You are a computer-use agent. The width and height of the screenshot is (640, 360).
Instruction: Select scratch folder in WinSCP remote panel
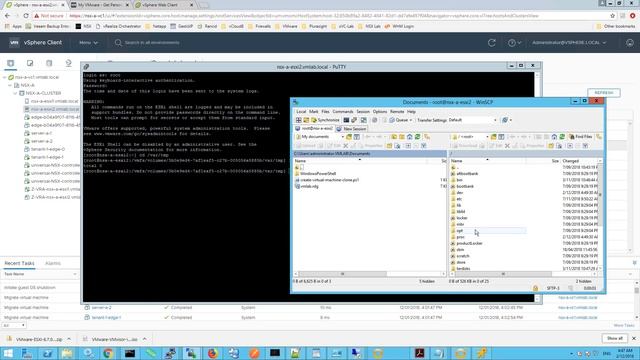tap(463, 256)
